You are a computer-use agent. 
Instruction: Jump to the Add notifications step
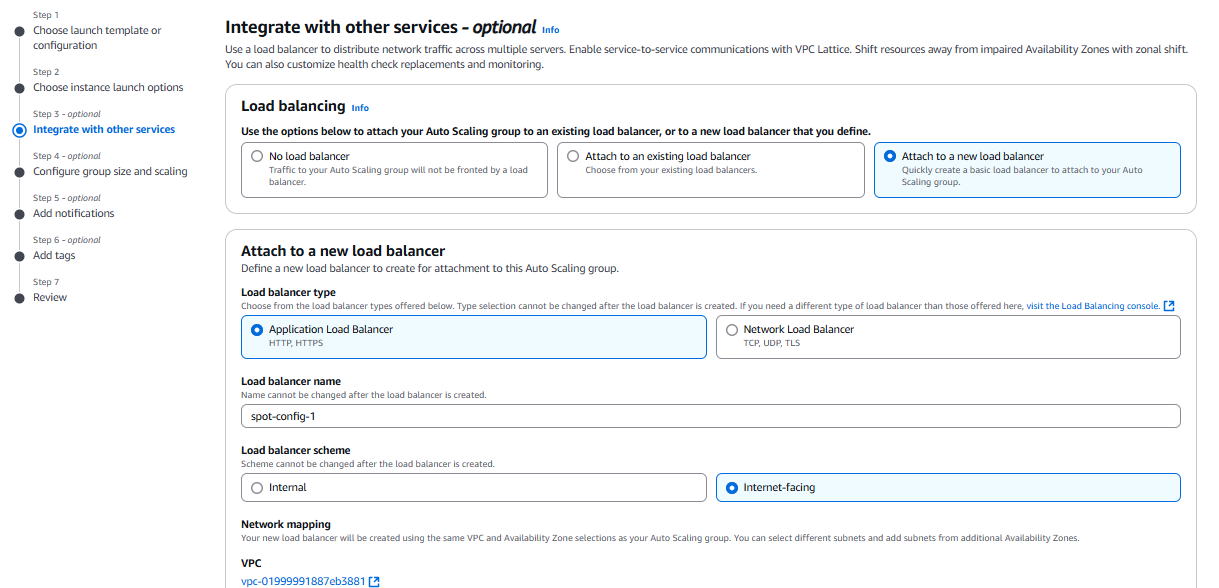click(73, 213)
